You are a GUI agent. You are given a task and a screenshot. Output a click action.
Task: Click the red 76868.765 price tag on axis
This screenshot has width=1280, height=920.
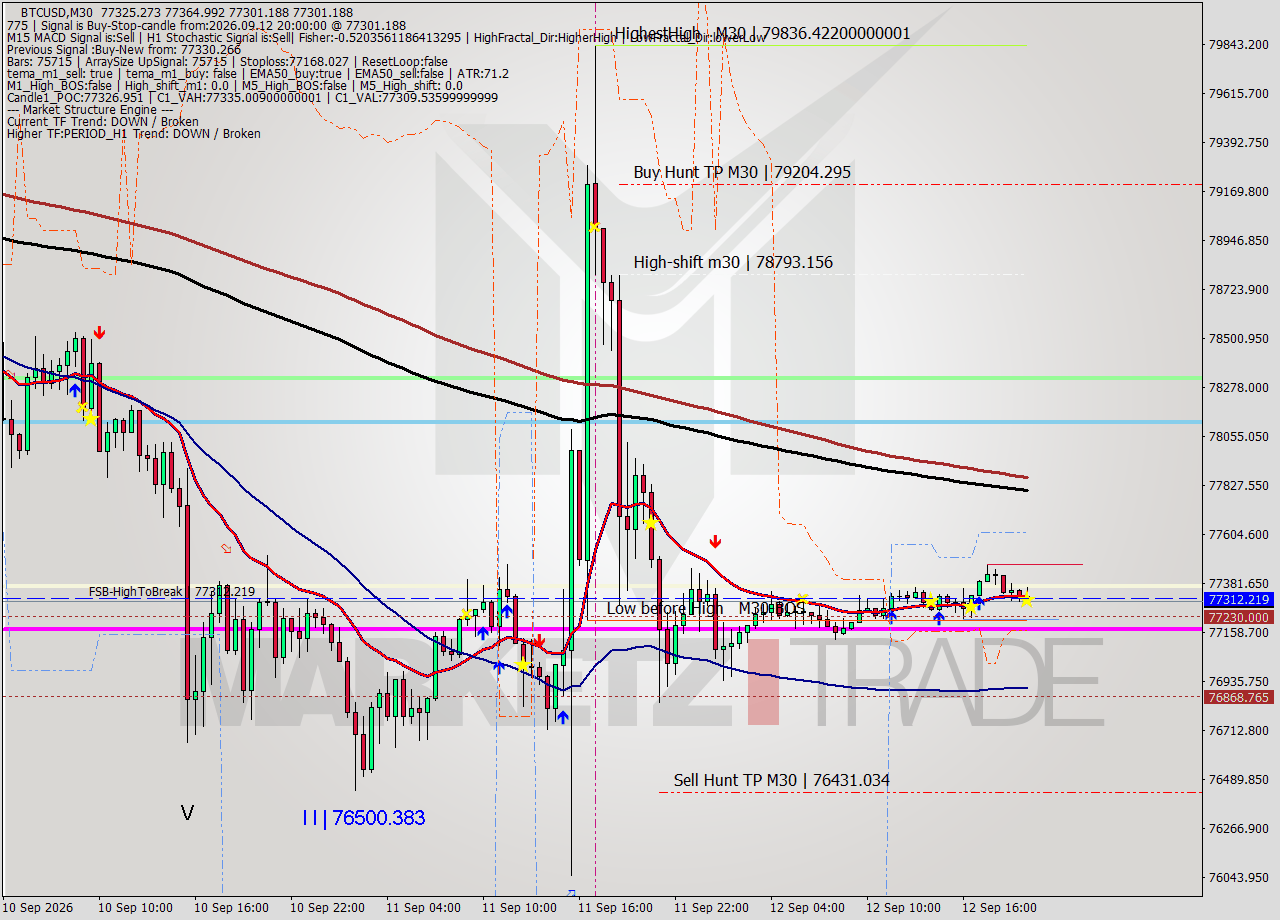(1238, 697)
